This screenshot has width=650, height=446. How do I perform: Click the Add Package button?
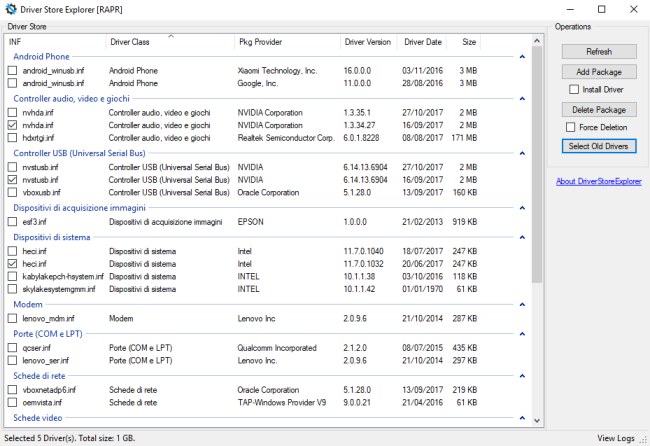click(599, 72)
